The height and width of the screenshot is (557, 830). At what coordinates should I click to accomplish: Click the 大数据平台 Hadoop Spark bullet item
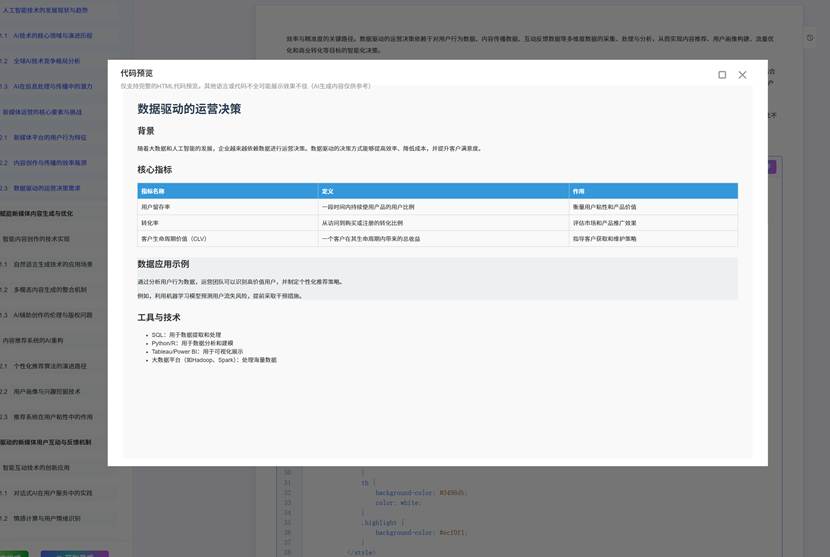[214, 360]
